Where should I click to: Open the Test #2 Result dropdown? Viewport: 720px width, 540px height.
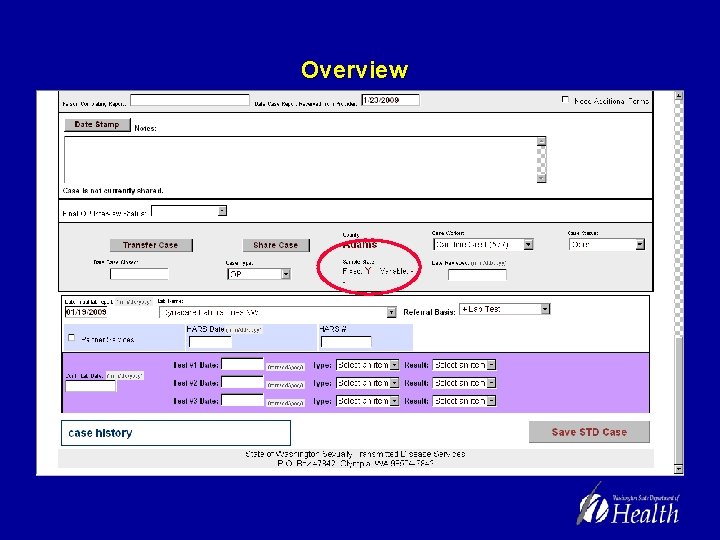[x=464, y=383]
